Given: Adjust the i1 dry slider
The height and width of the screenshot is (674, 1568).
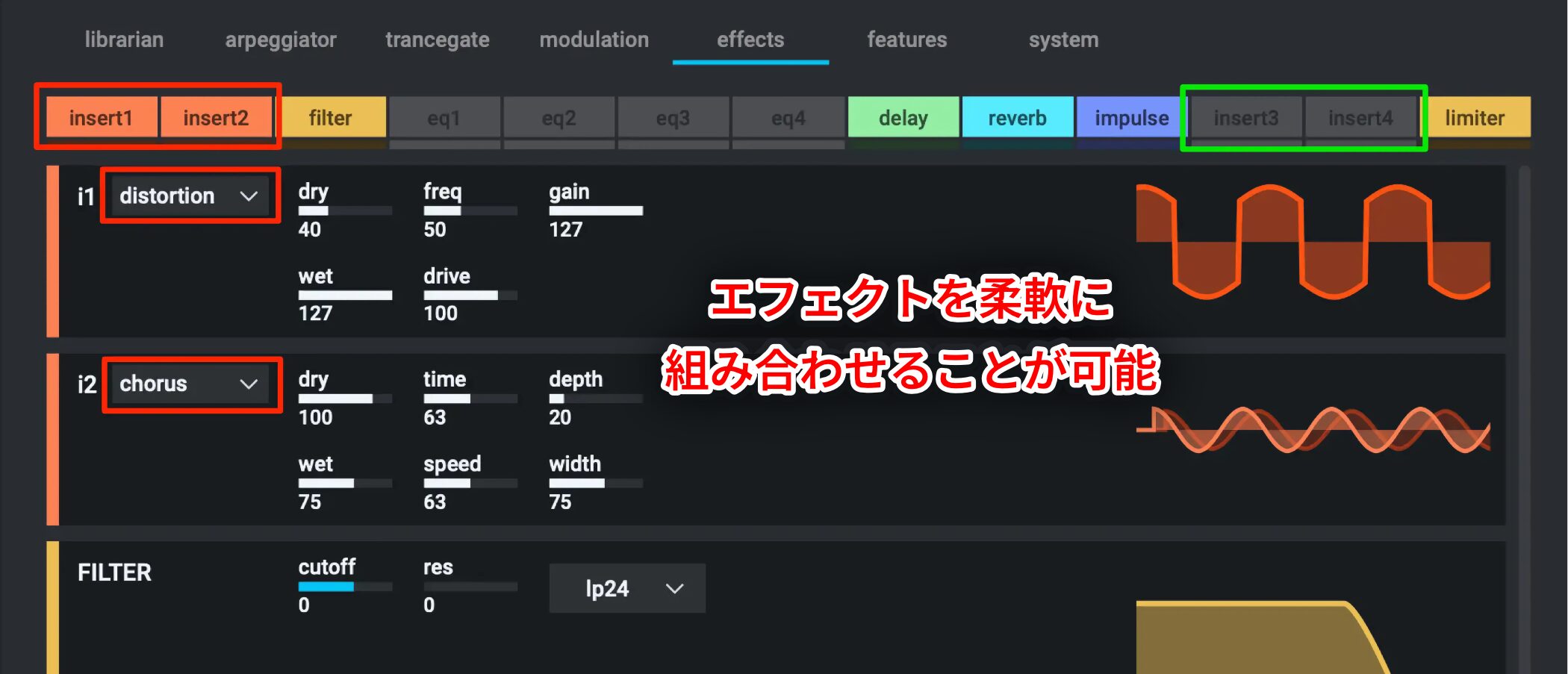Looking at the screenshot, I should tap(345, 211).
